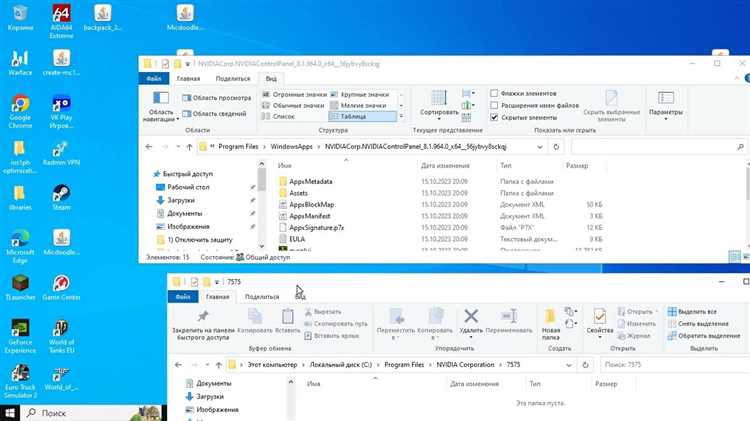
Task: Refresh the 7575 window address bar
Action: pyautogui.click(x=585, y=365)
